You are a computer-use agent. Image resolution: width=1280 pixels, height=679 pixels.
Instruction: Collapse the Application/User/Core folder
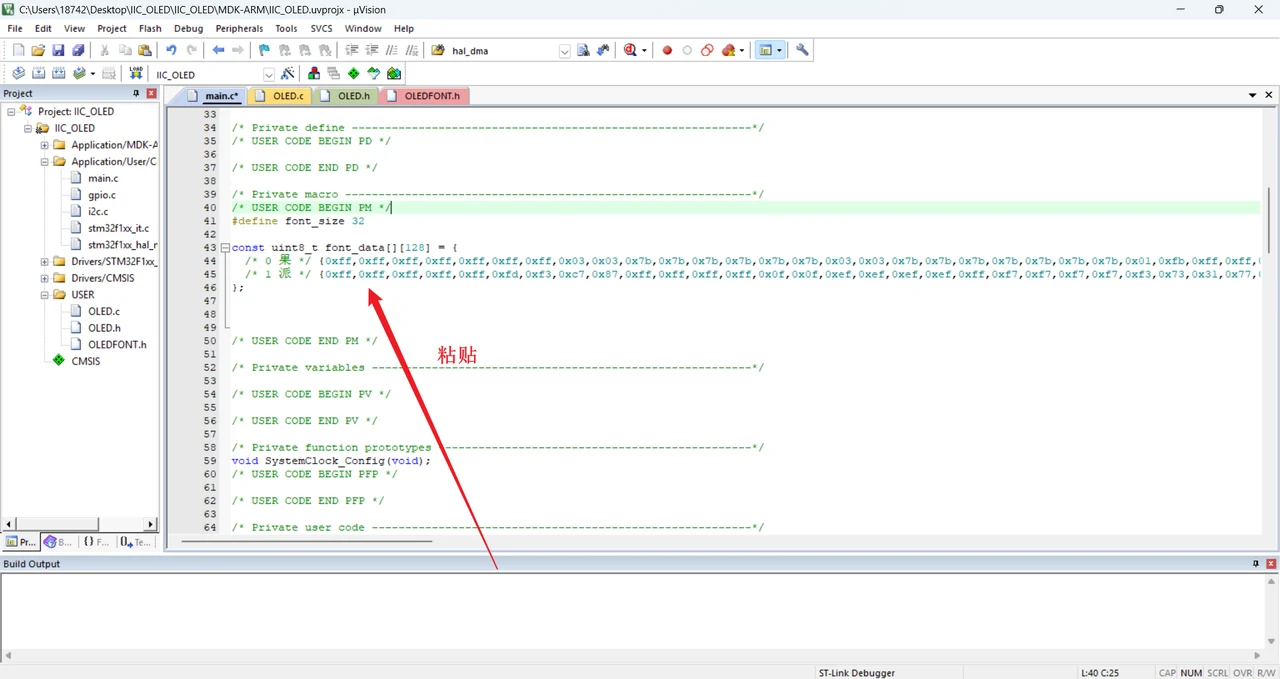pyautogui.click(x=45, y=162)
